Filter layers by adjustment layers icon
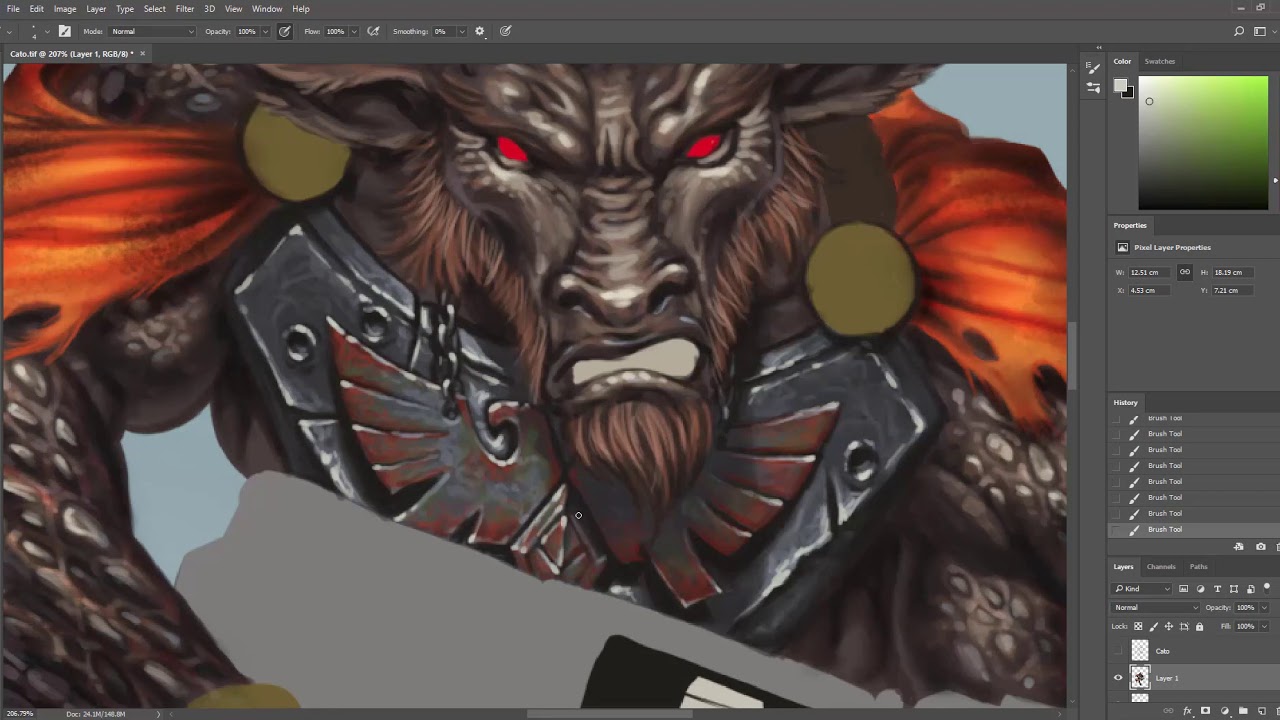 pyautogui.click(x=1201, y=589)
